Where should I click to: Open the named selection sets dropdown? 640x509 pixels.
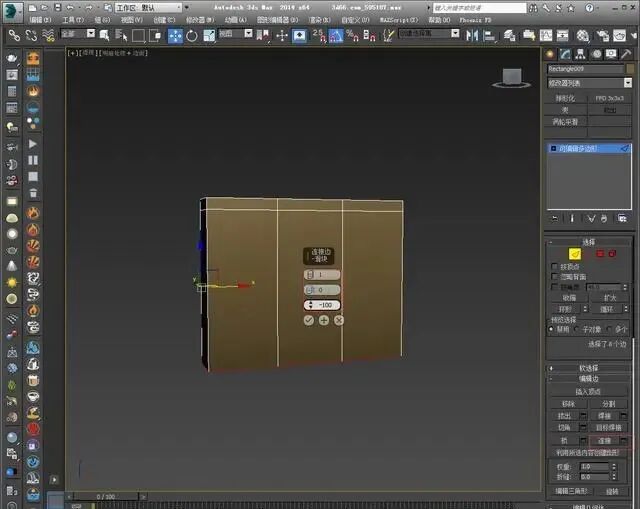pyautogui.click(x=429, y=33)
